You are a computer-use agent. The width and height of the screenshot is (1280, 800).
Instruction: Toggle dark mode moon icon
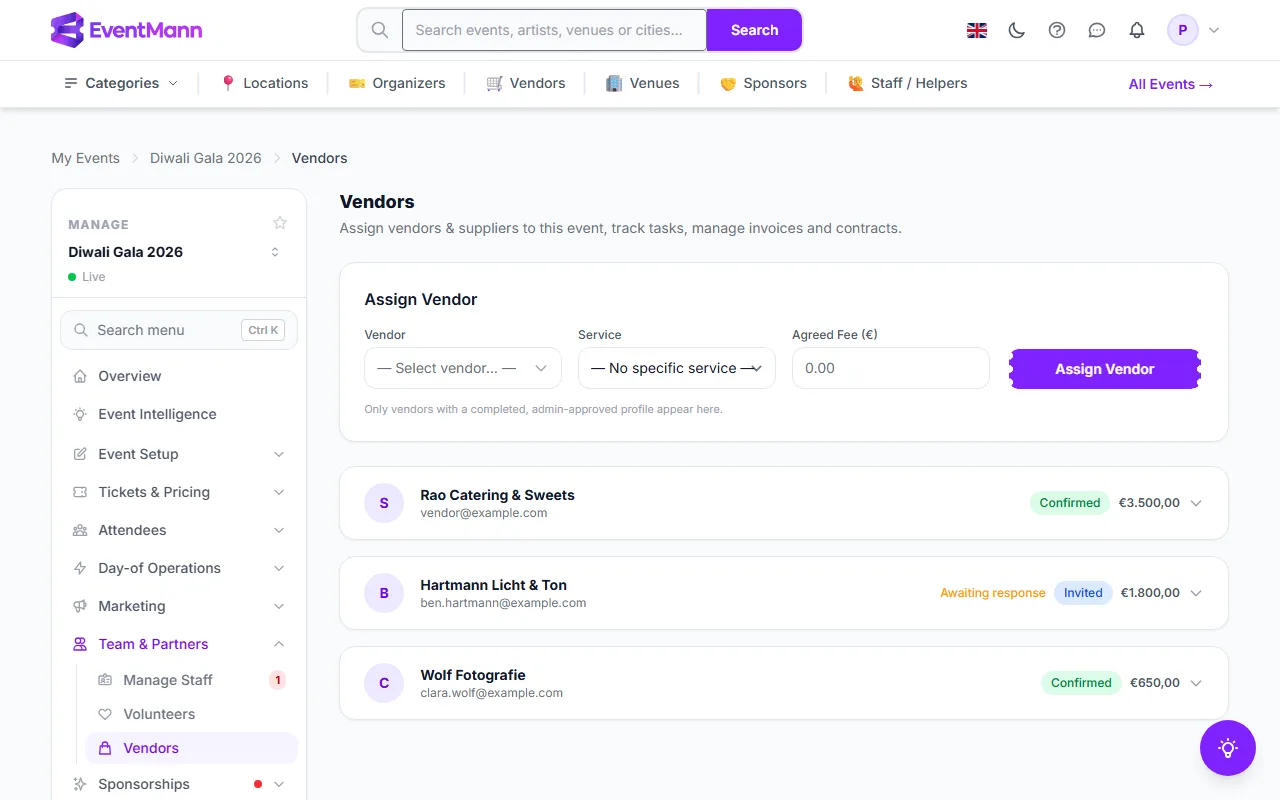click(1017, 30)
